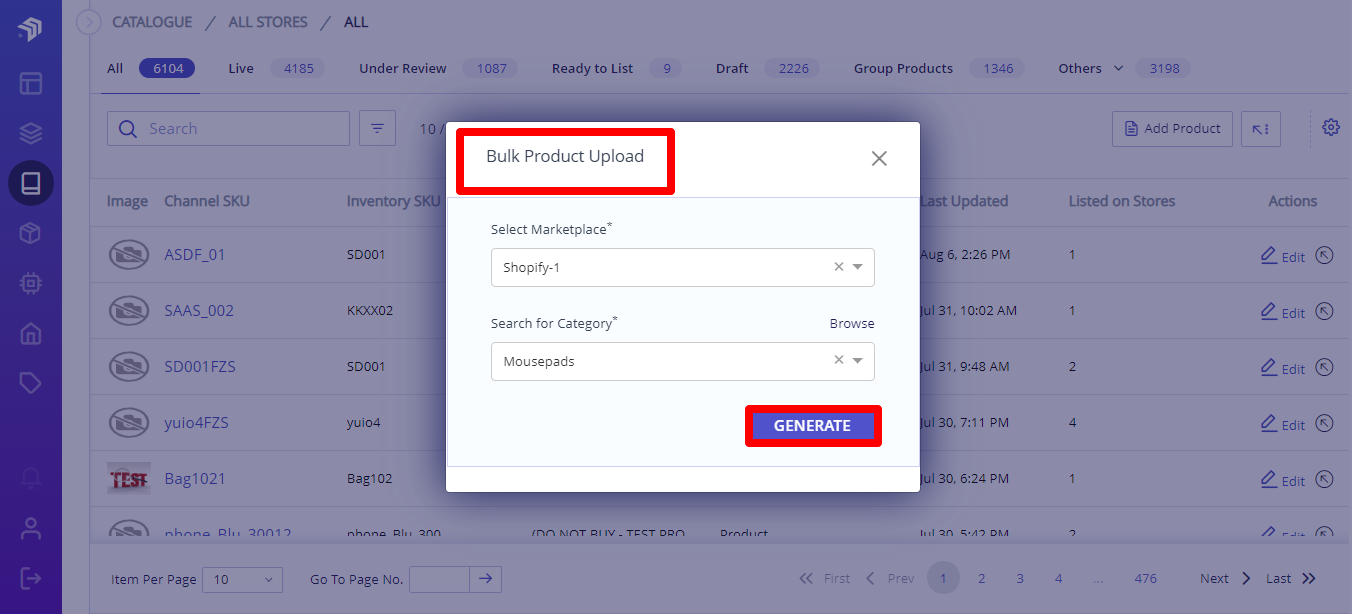Viewport: 1352px width, 614px height.
Task: Switch to the Ready to List tab
Action: click(x=617, y=69)
